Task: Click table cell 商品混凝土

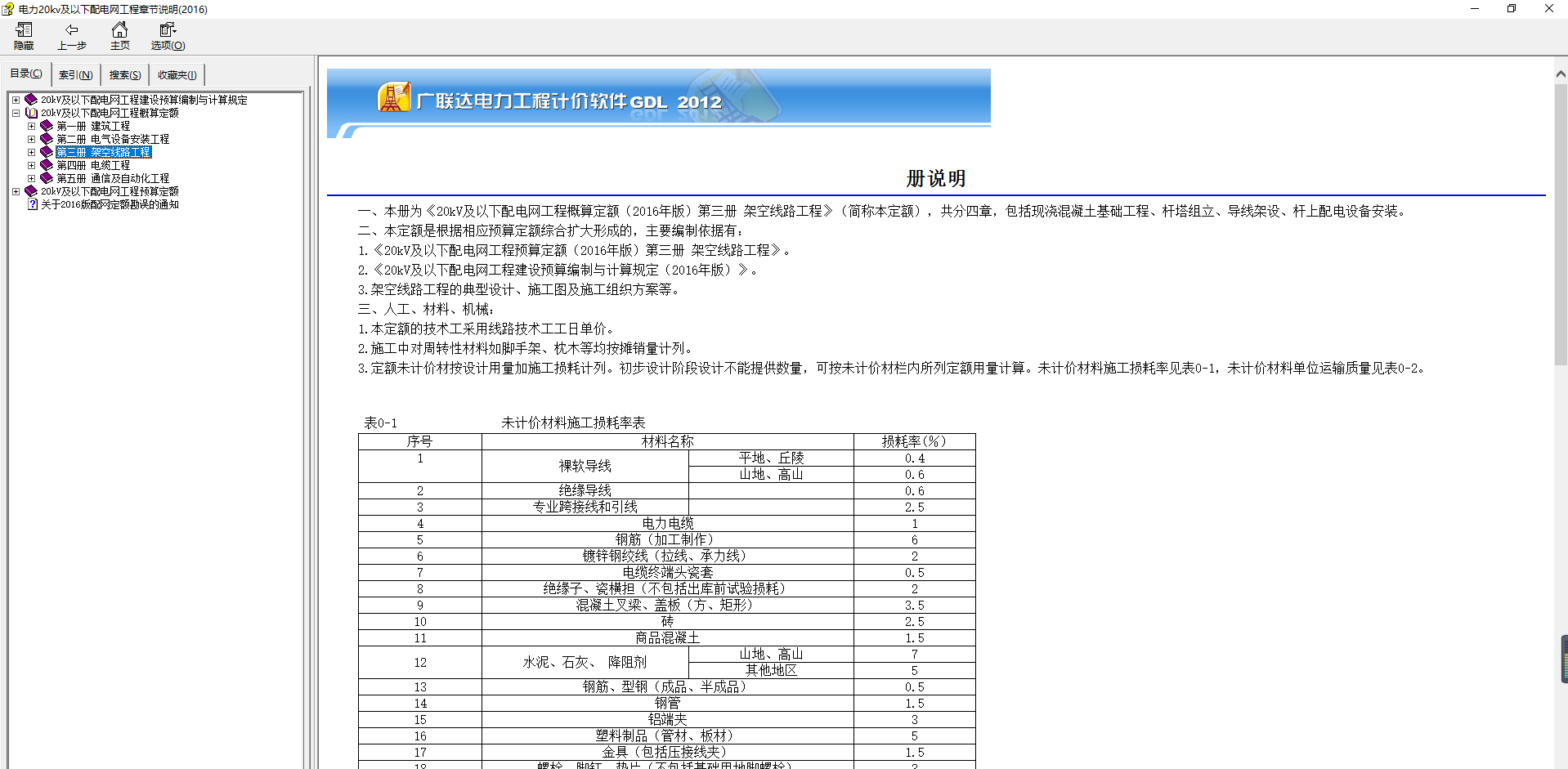Action: (667, 637)
